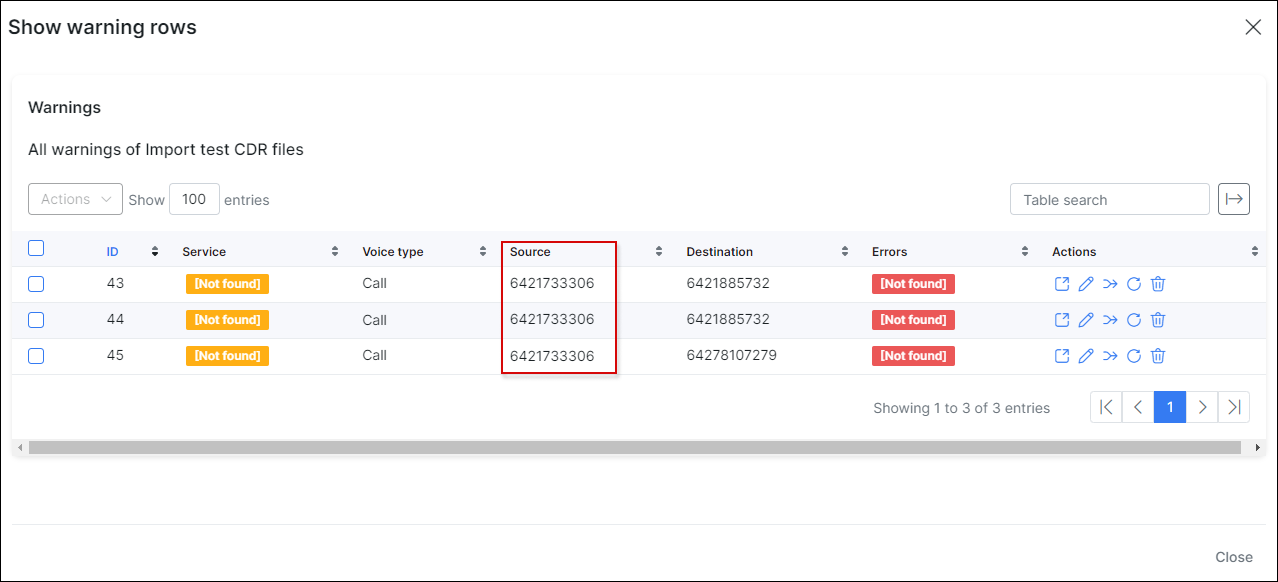Click the Close button at bottom right
This screenshot has height=582, width=1278.
pyautogui.click(x=1234, y=557)
